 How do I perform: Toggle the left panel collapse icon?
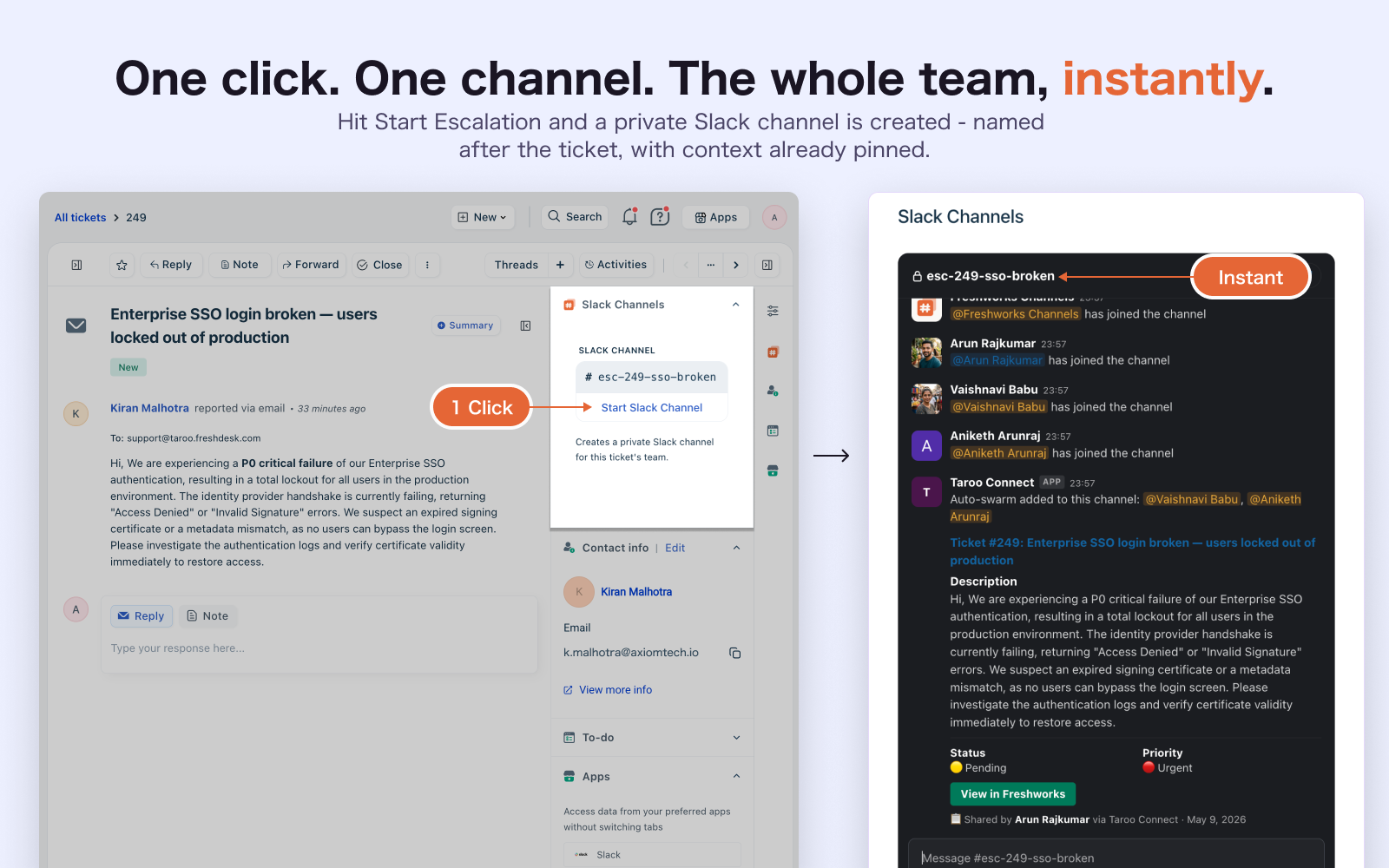(x=76, y=265)
